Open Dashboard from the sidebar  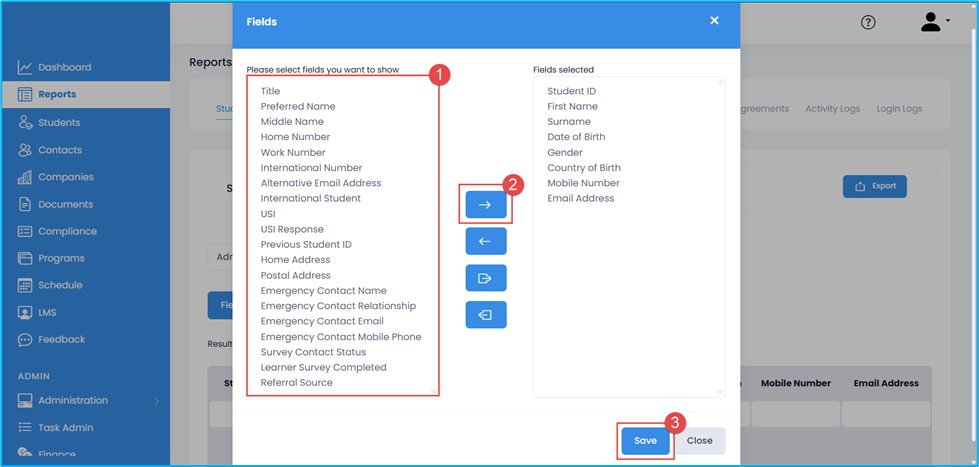(64, 67)
